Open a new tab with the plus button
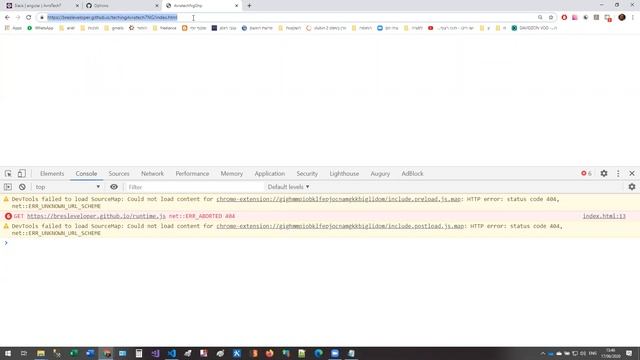Viewport: 640px width, 360px height. [249, 6]
